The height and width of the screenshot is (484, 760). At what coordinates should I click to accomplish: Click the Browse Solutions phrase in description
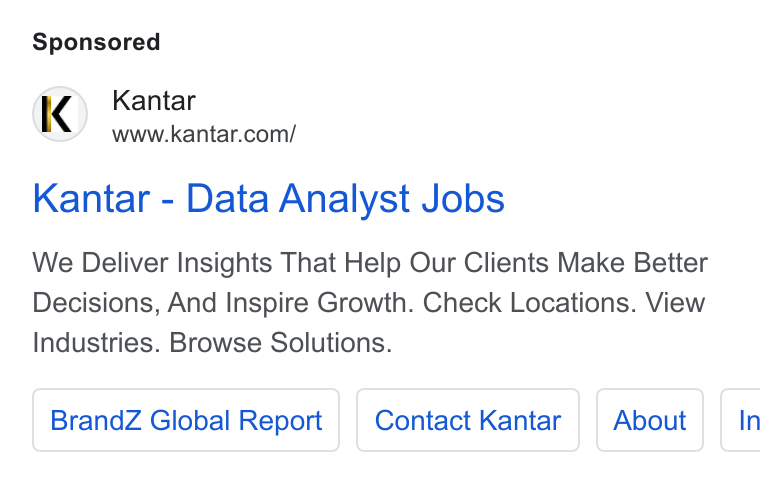[x=280, y=343]
